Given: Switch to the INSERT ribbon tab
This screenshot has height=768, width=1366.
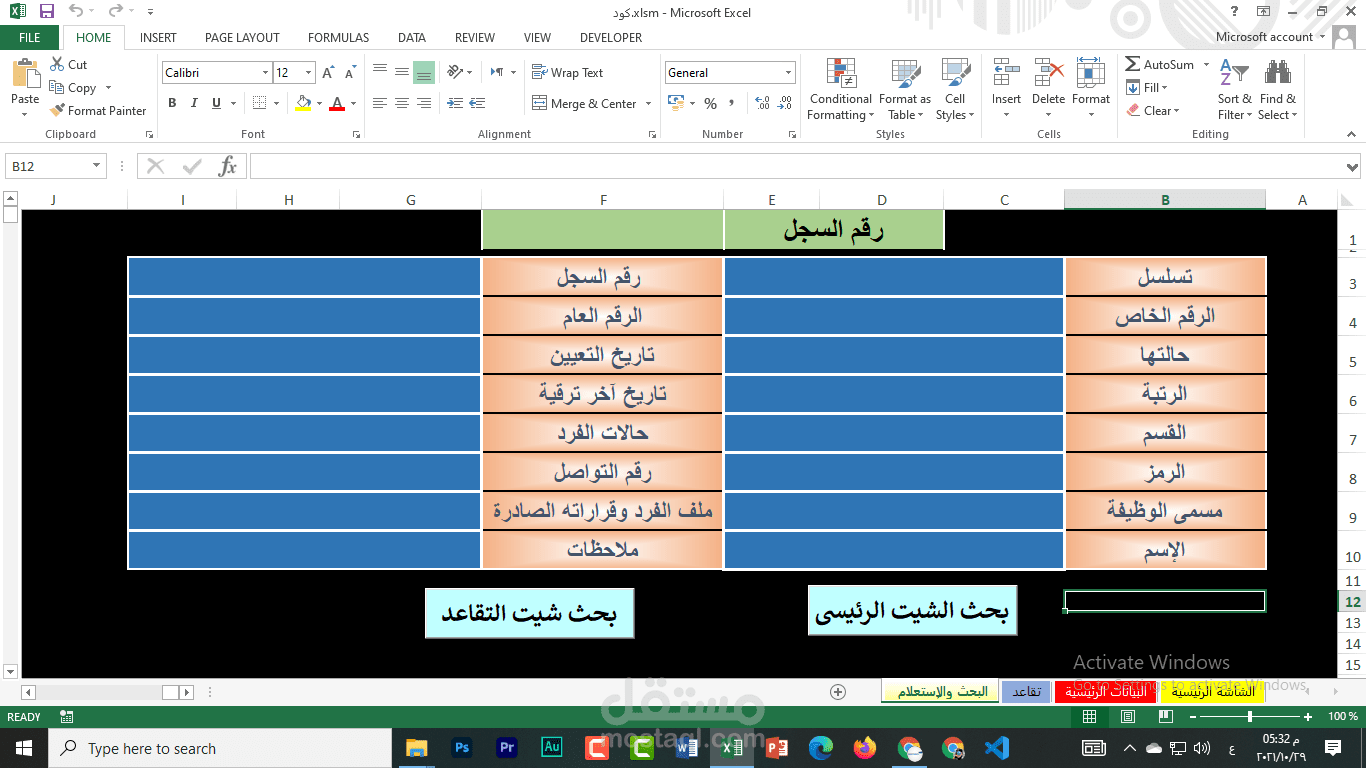Looking at the screenshot, I should pos(158,38).
